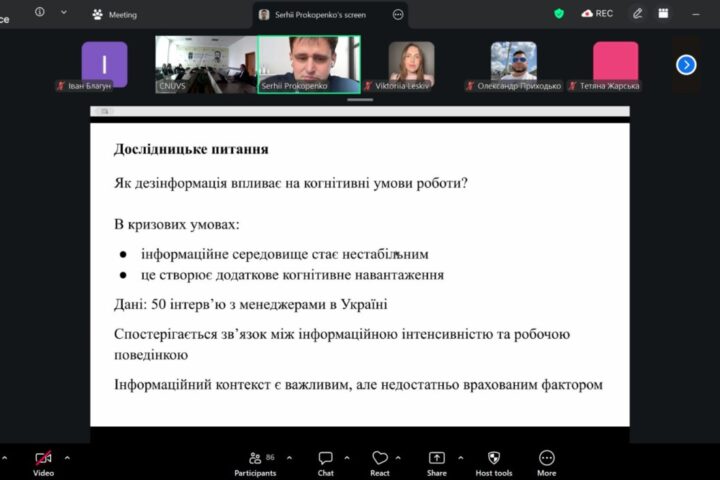Open the meeting info icon
Viewport: 720px width, 480px height.
40,13
